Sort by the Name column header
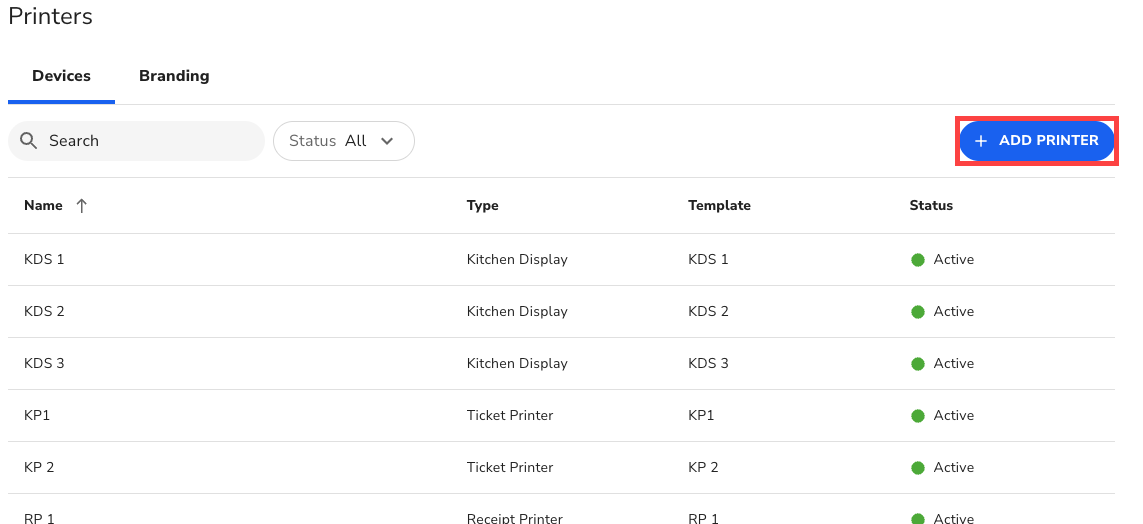 point(43,206)
